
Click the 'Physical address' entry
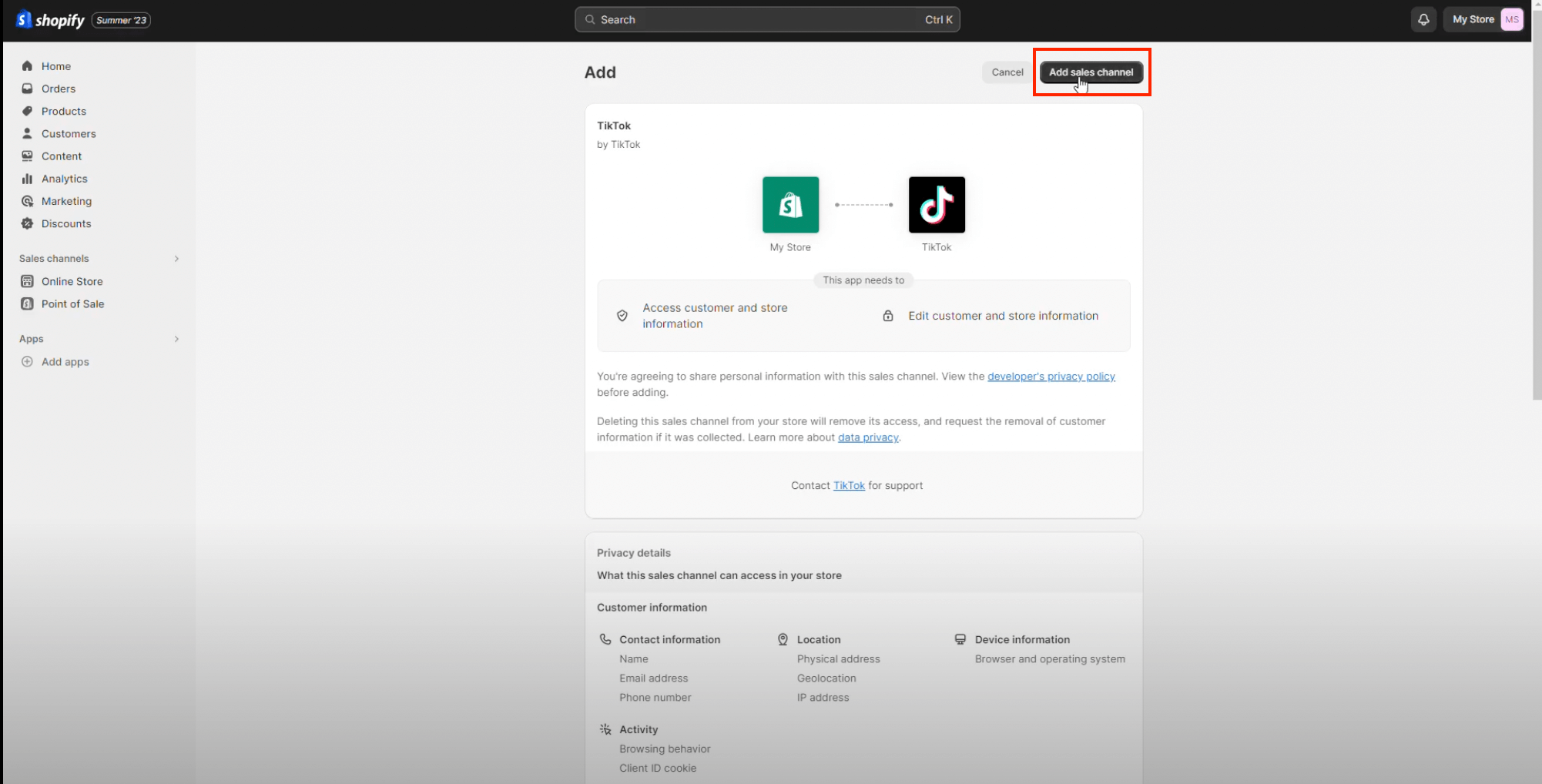pos(838,659)
